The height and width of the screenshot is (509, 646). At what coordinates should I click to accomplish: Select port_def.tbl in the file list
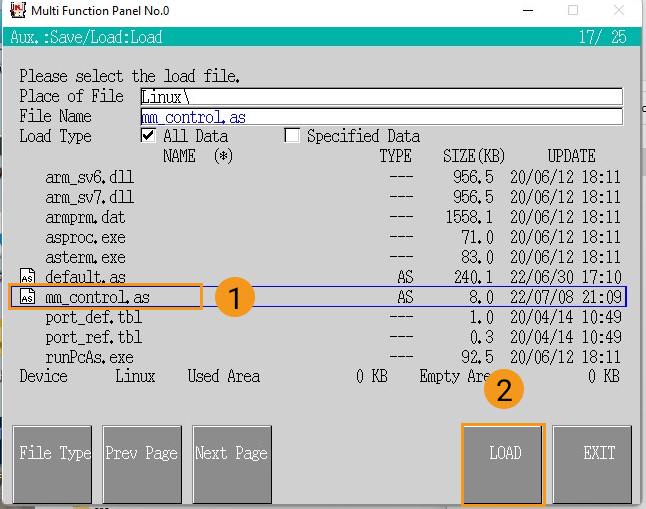click(93, 317)
